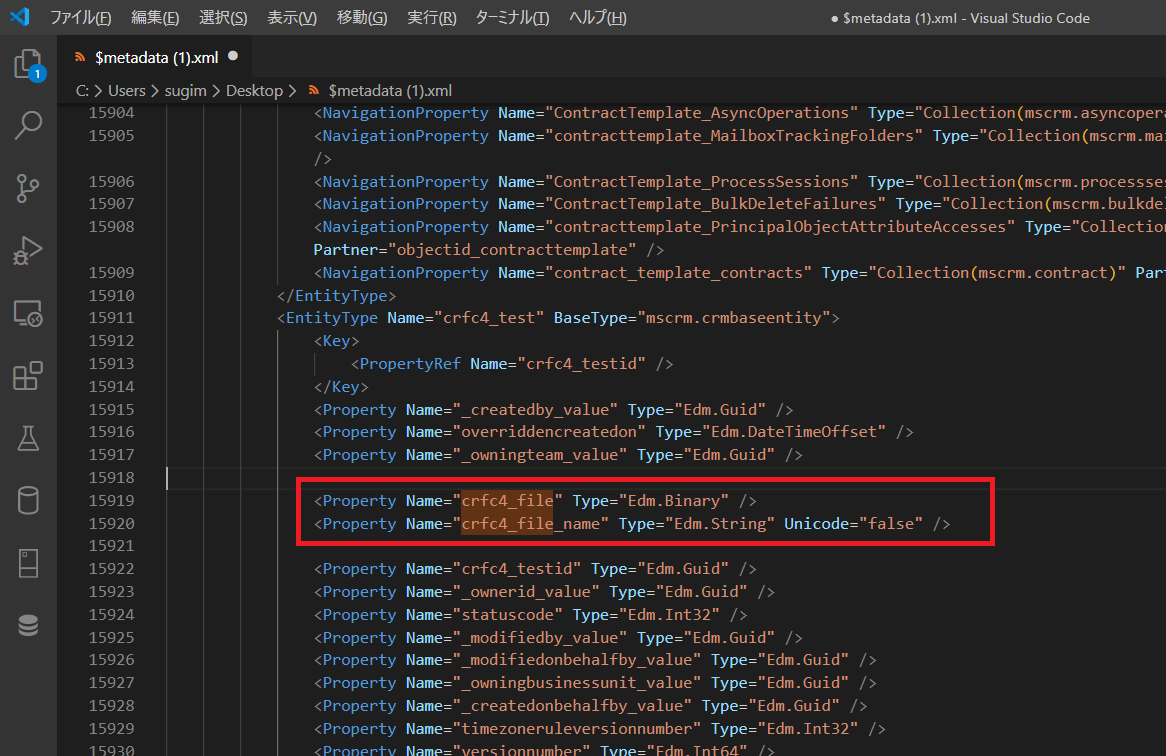Screen dimensions: 1166x756
Task: Expand the sugim breadcrumb segment
Action: [x=186, y=90]
